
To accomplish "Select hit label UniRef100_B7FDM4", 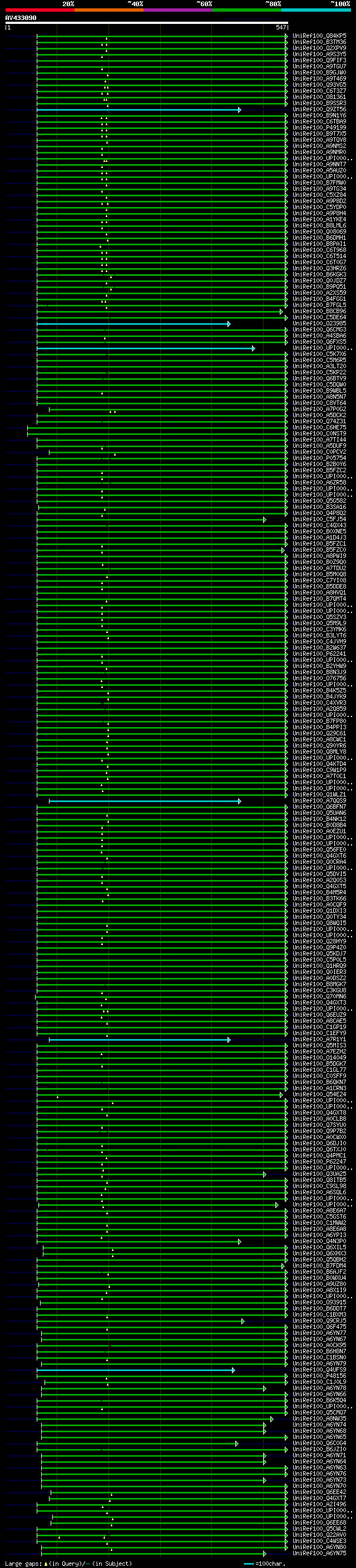I will (x=319, y=1266).
